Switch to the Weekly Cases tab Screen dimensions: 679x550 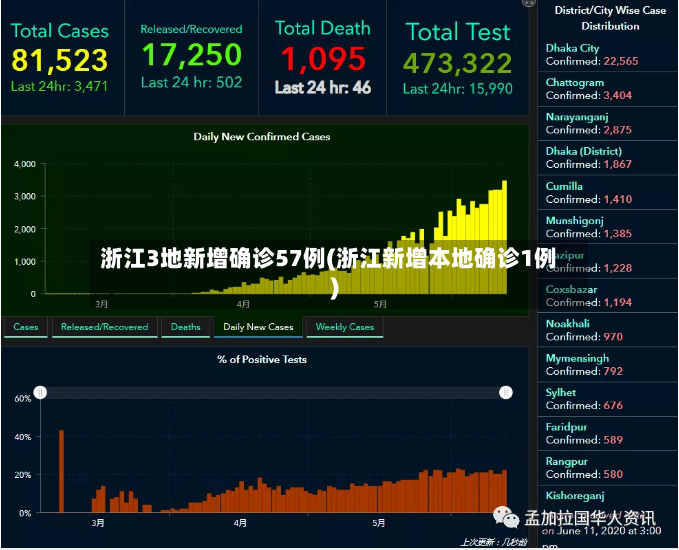pyautogui.click(x=345, y=327)
